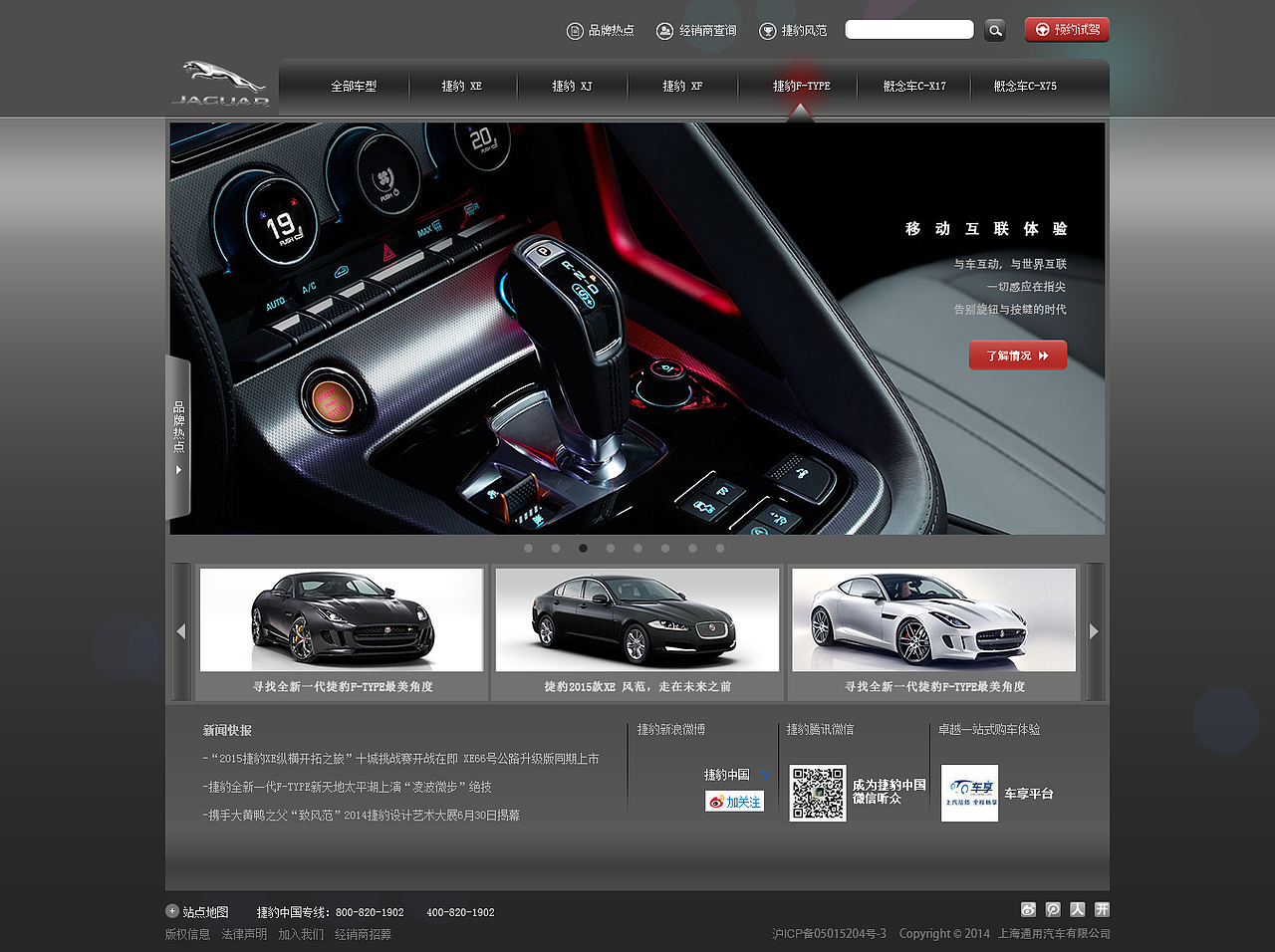Select the second banner carousel dot

(556, 548)
